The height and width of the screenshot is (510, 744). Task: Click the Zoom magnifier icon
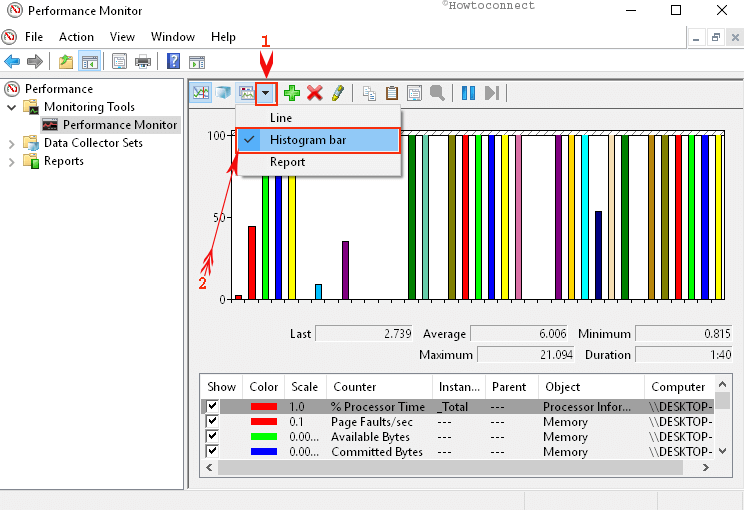click(x=437, y=93)
